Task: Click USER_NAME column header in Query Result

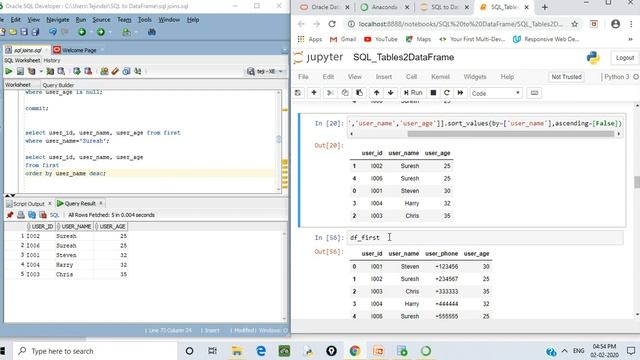Action: pos(74,227)
